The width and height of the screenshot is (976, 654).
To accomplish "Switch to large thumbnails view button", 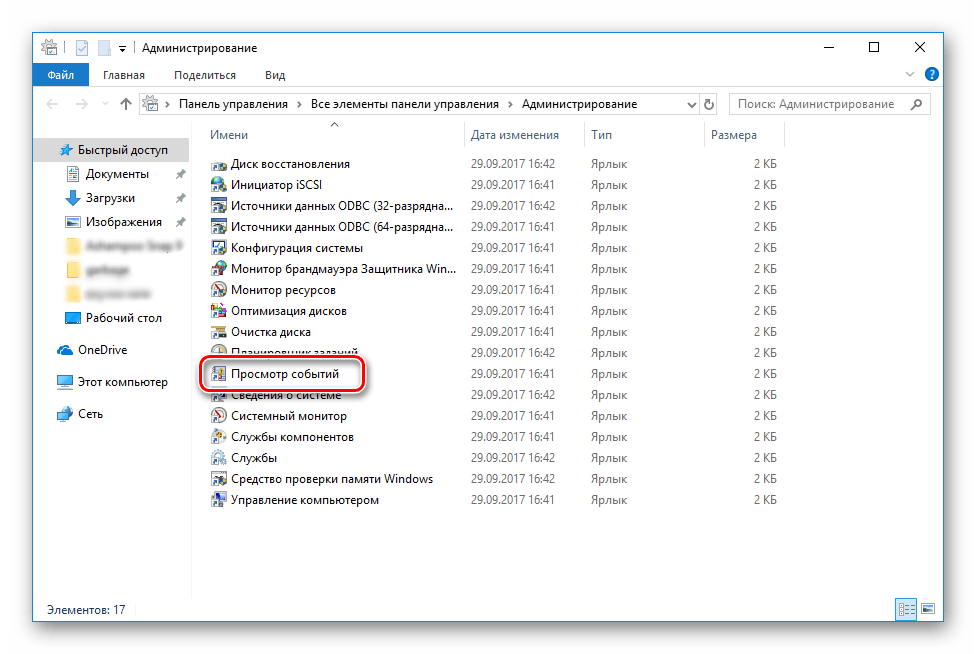I will (x=927, y=608).
